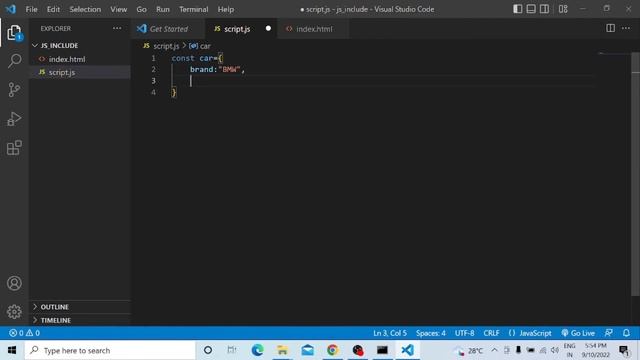Click the errors and warnings status indicator
The image size is (640, 360).
point(24,333)
